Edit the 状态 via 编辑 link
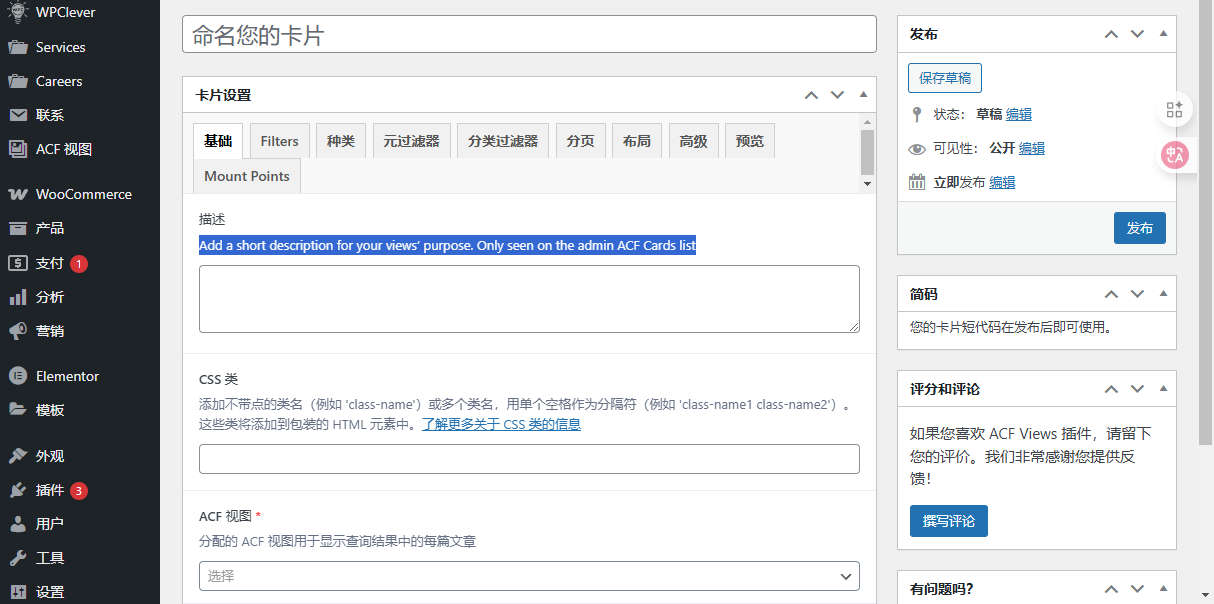The image size is (1214, 604). tap(1019, 114)
